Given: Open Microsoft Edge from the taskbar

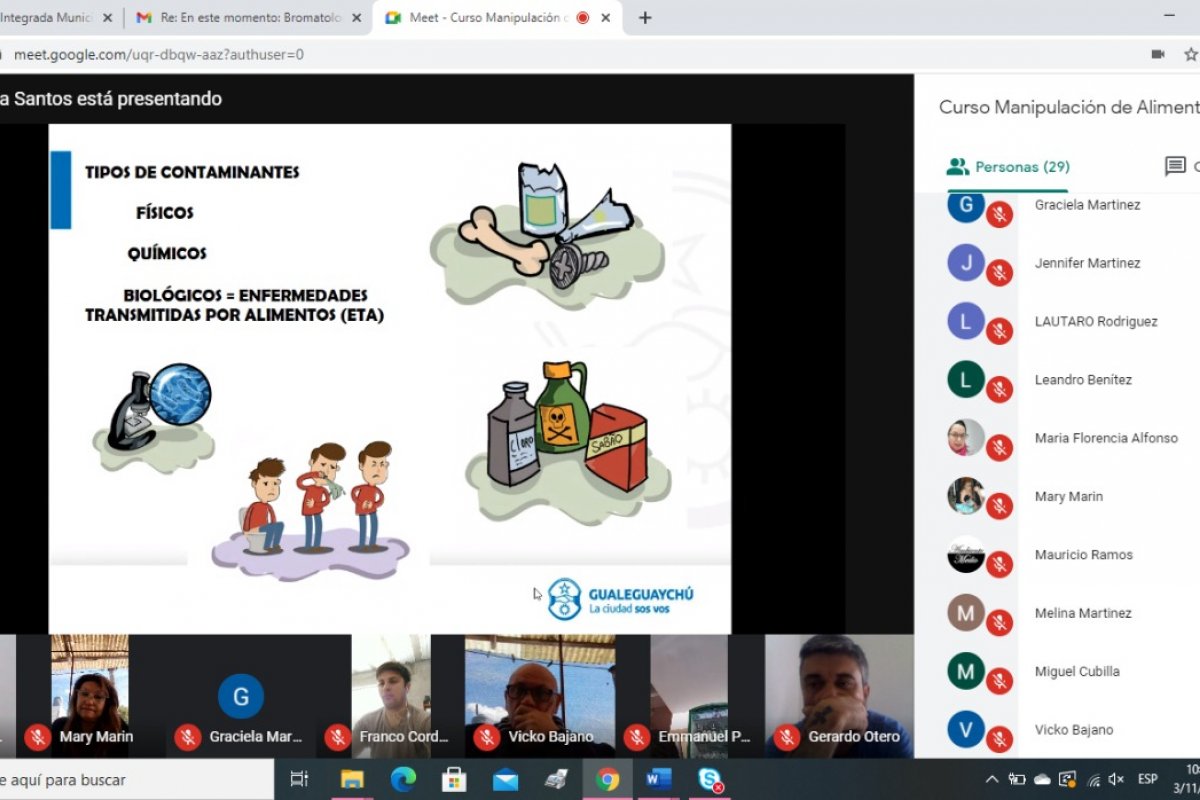Looking at the screenshot, I should [403, 780].
